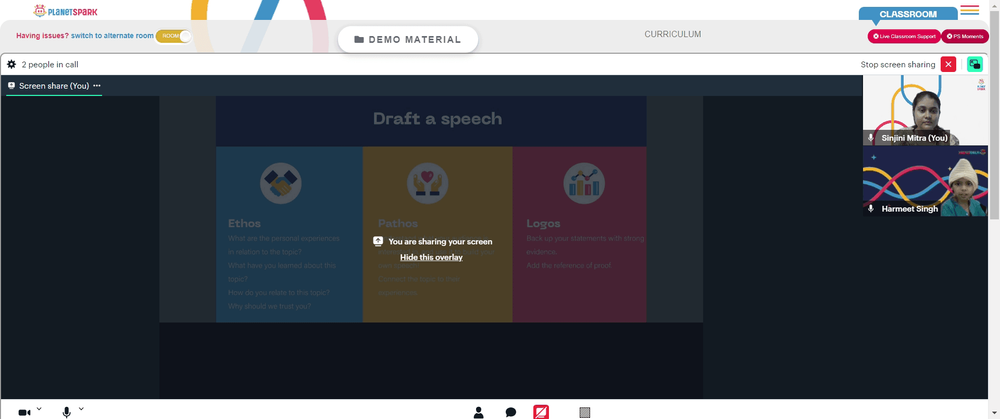
Task: Click the scrollbar up arrow
Action: coord(994,3)
